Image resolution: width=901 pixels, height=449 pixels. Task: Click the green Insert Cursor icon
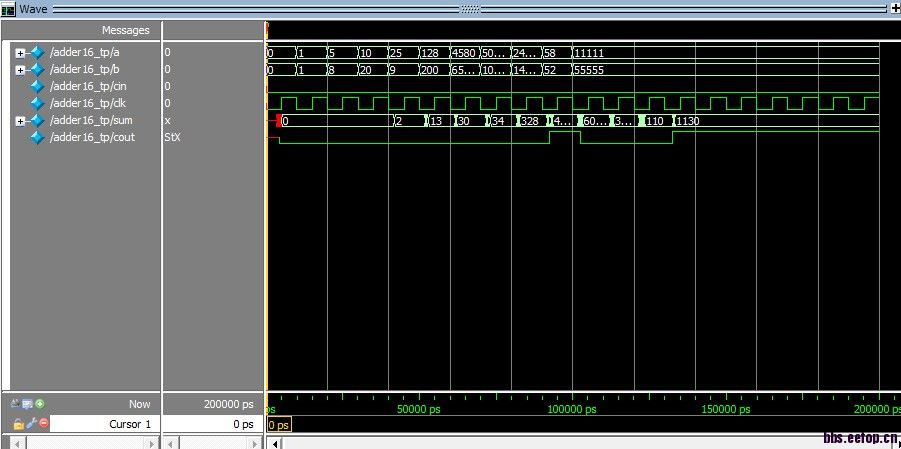(40, 404)
